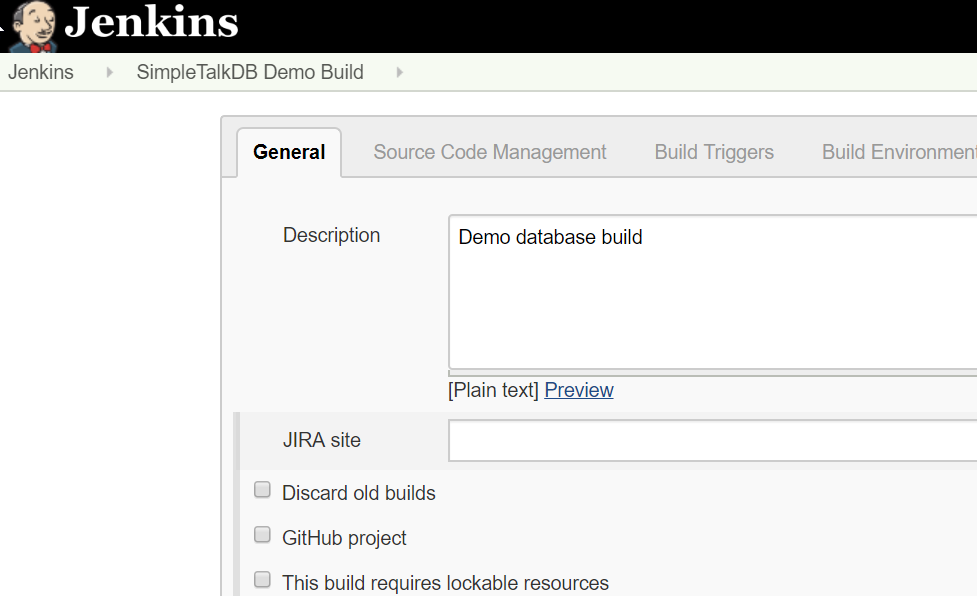
Task: Enable the lockable resources checkbox
Action: pyautogui.click(x=261, y=579)
